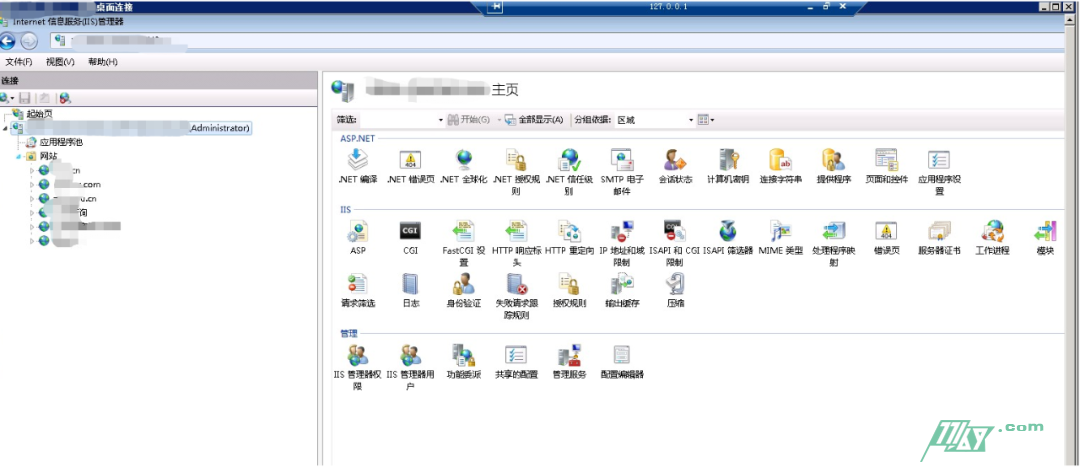Expand the site ending in .com

[32, 185]
